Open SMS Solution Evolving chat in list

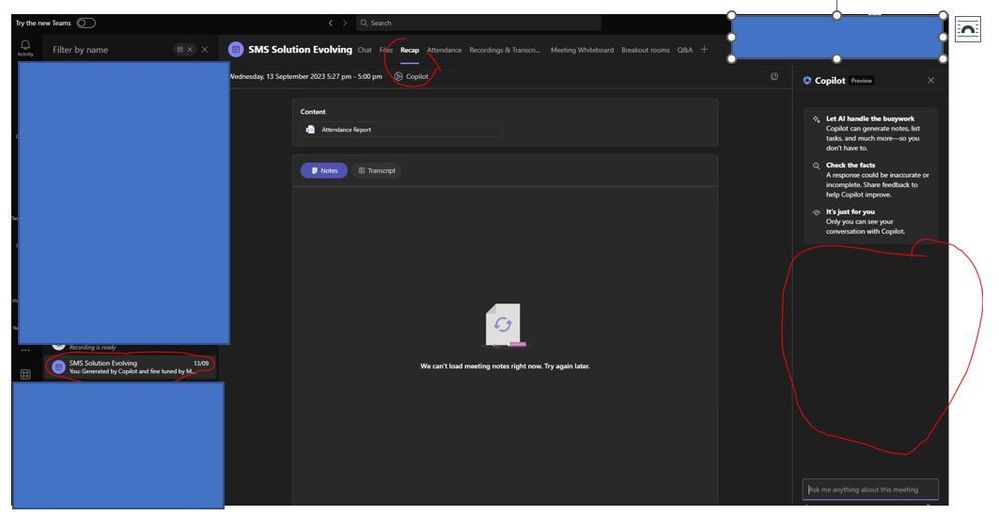tap(131, 367)
